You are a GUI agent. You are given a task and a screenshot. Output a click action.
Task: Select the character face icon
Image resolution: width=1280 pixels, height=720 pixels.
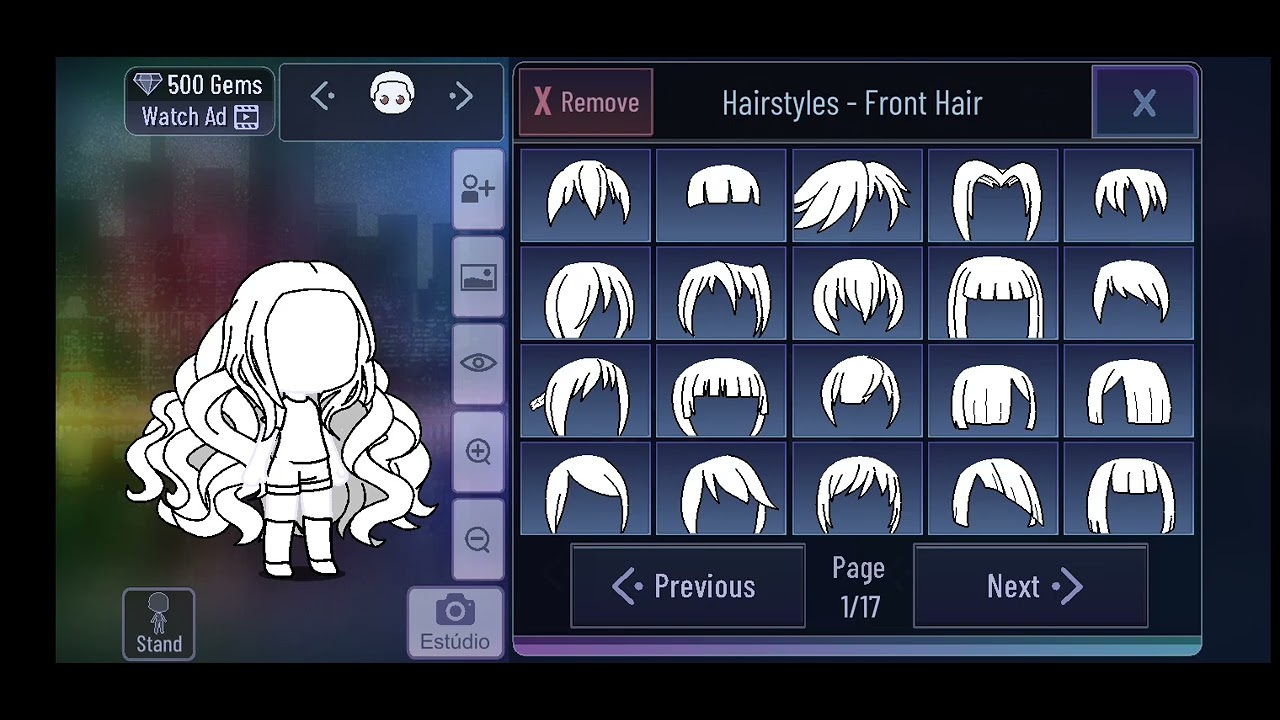pos(392,94)
